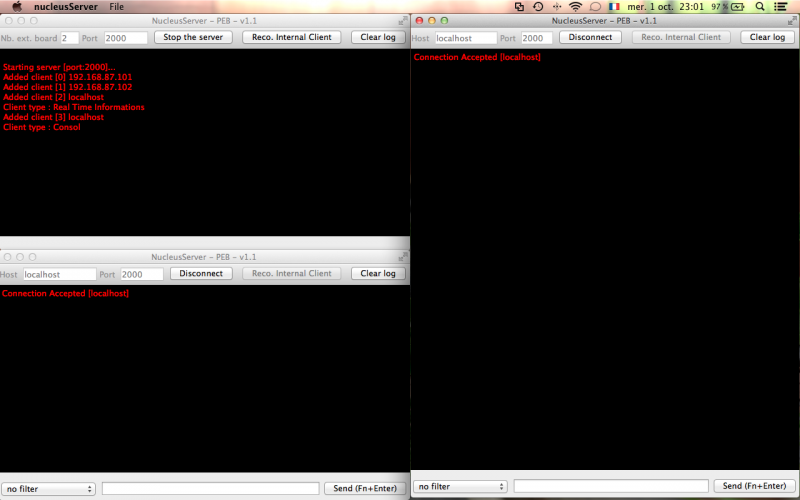Clear log in the bottom-left client window
This screenshot has height=500, width=800.
coord(378,273)
